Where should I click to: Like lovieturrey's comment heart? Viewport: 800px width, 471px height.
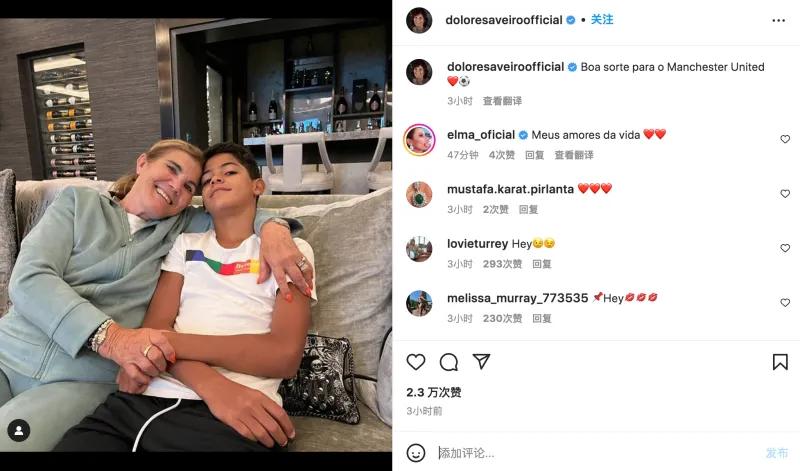(785, 248)
